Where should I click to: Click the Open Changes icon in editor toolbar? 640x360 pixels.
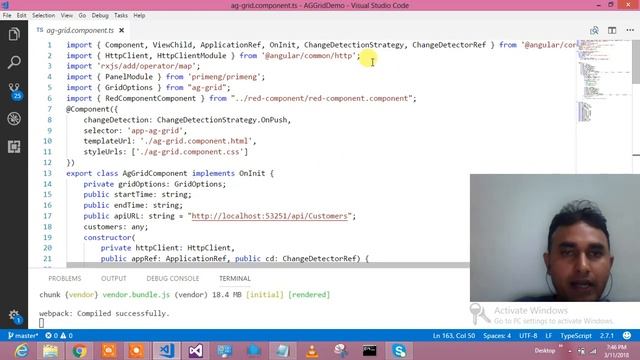(594, 30)
